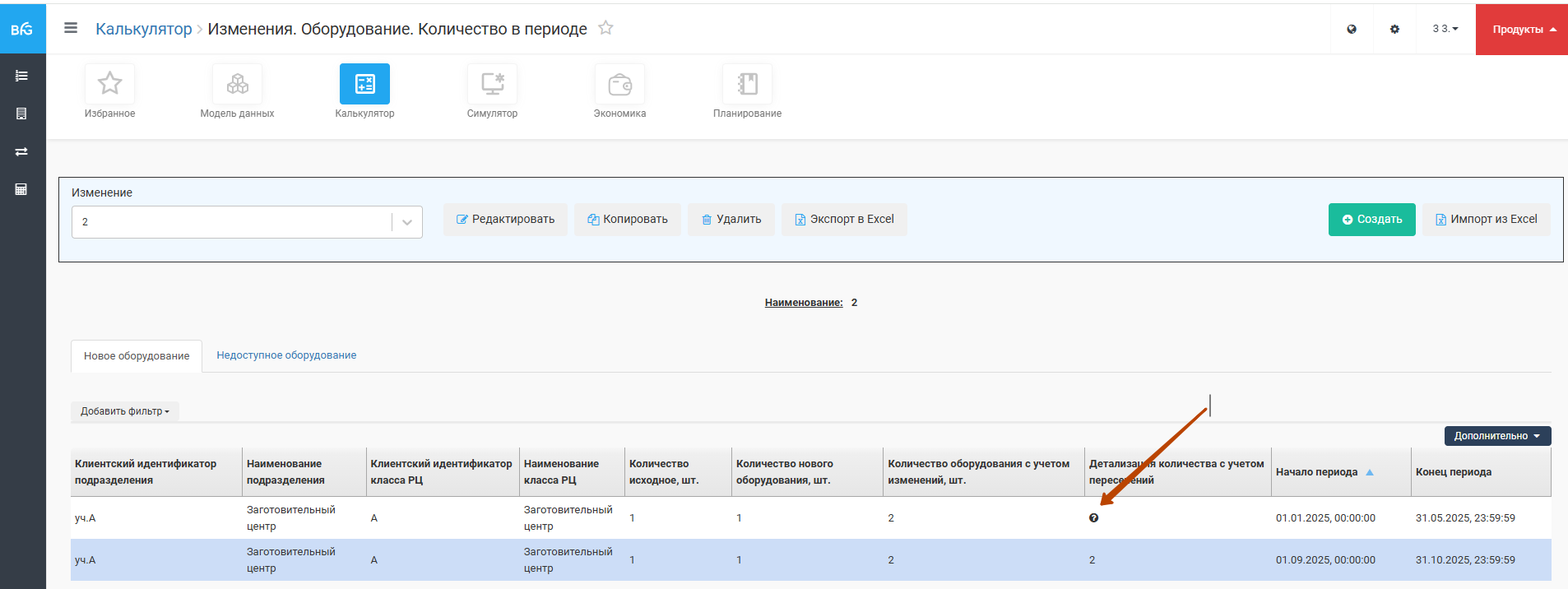Open the Модель данных cubes icon
This screenshot has height=589, width=1568.
pyautogui.click(x=237, y=84)
